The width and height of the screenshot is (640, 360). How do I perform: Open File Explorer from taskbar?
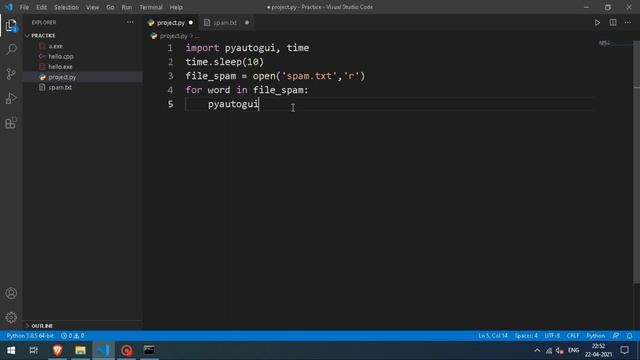(80, 350)
